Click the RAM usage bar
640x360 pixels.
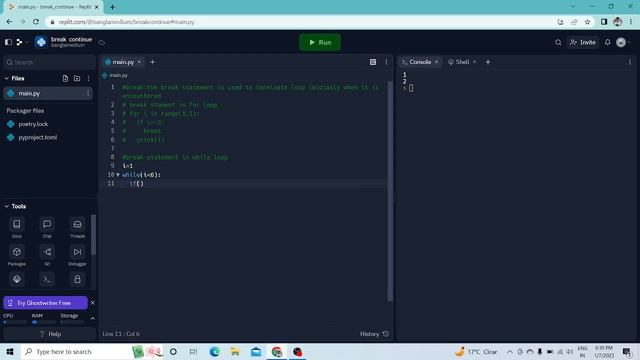[44, 322]
